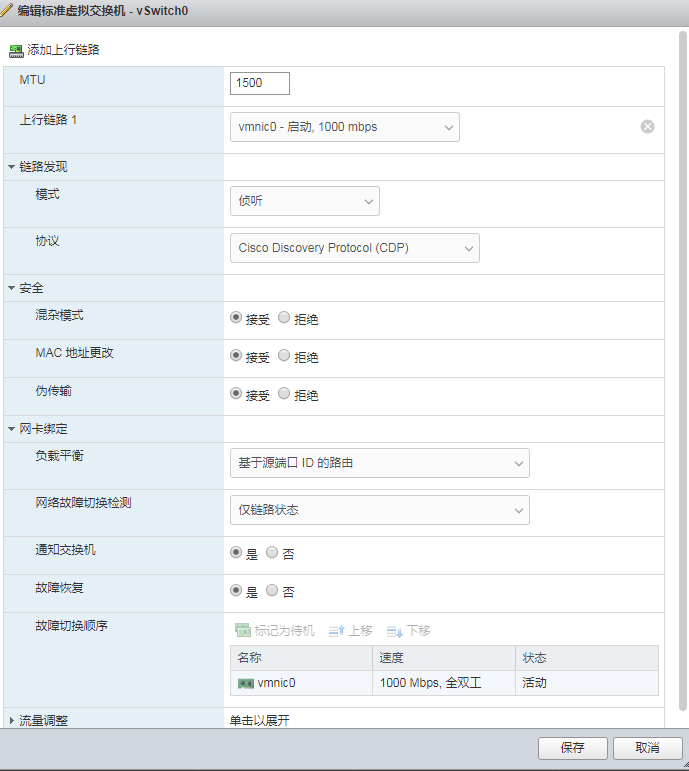Set forged transmits (伪传输) to Reject
689x771 pixels.
pyautogui.click(x=284, y=393)
